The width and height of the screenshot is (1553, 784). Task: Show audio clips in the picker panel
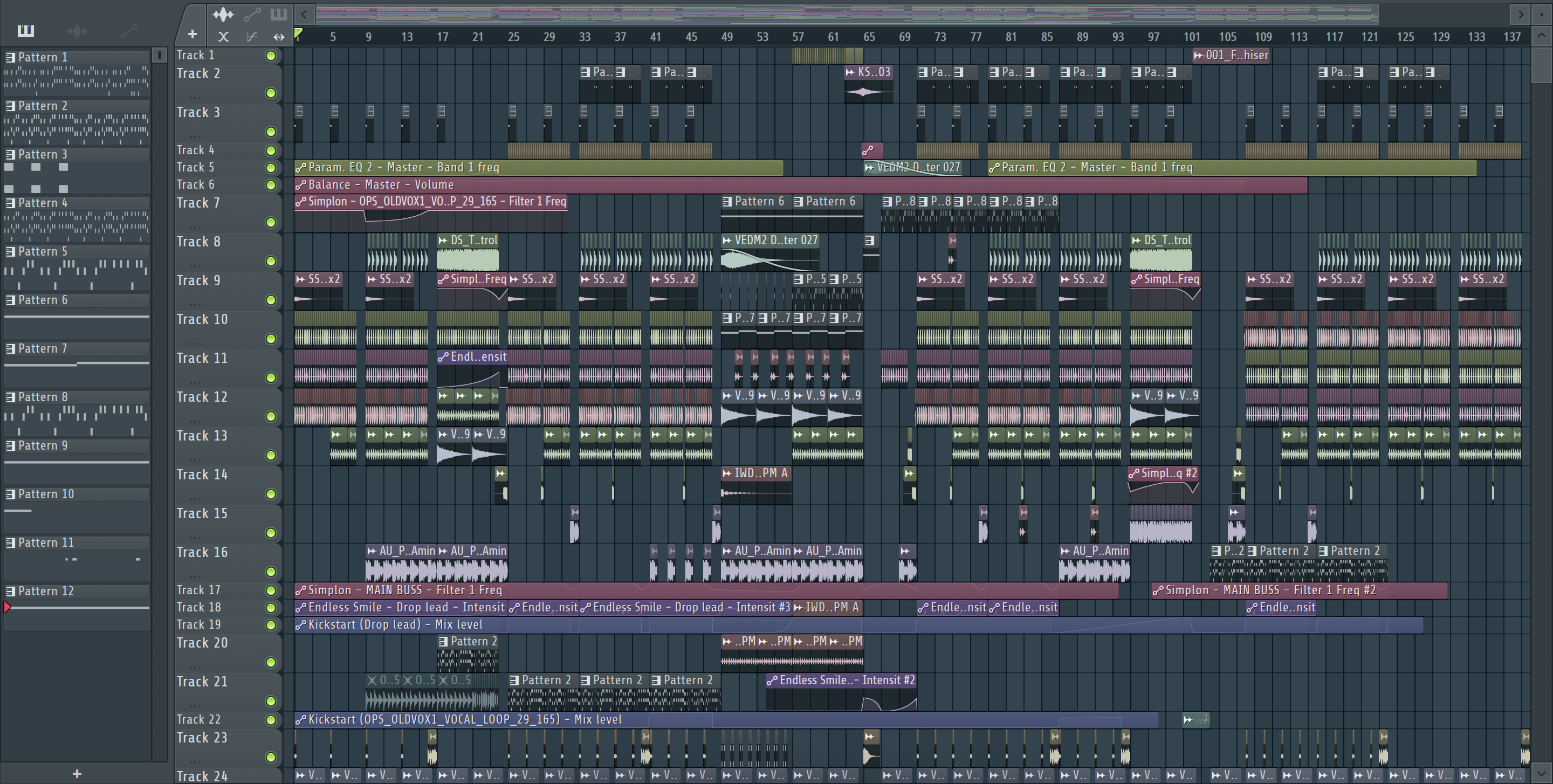77,31
